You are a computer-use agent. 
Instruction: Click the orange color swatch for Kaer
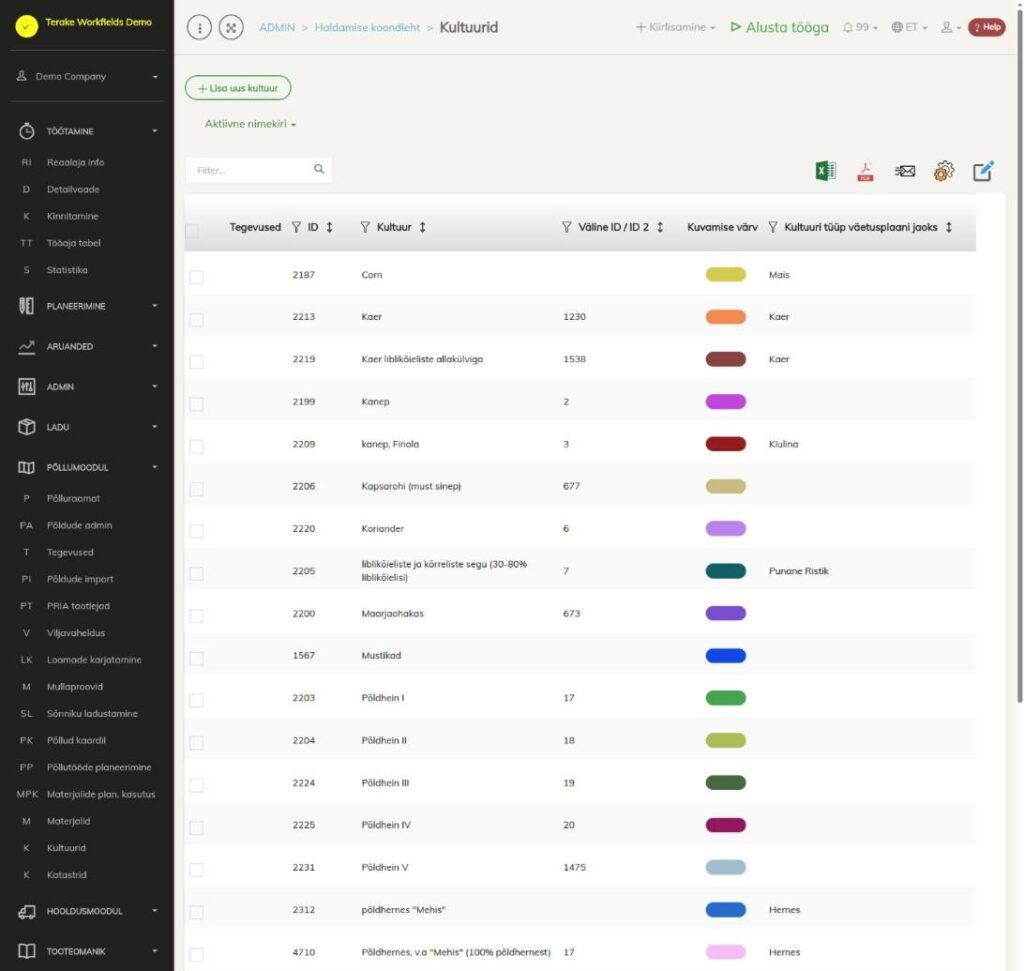(726, 317)
